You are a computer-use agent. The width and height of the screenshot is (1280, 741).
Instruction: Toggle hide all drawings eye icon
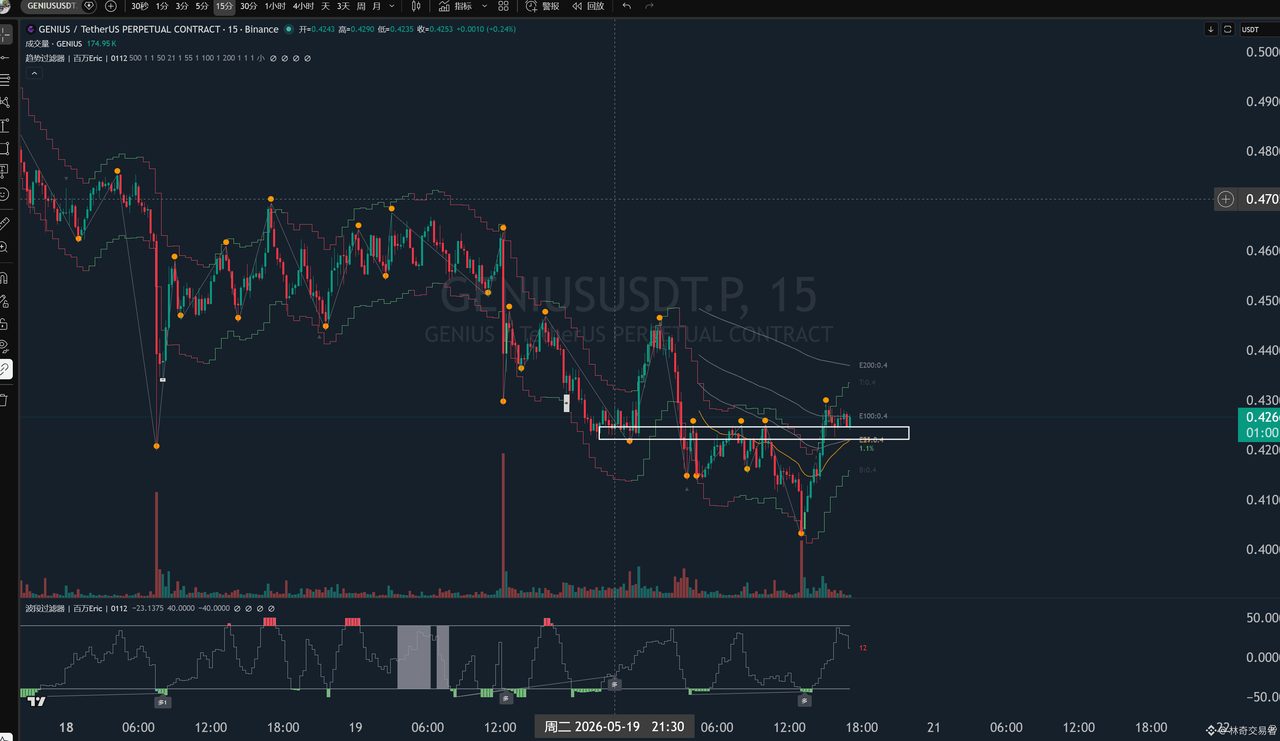(x=5, y=346)
